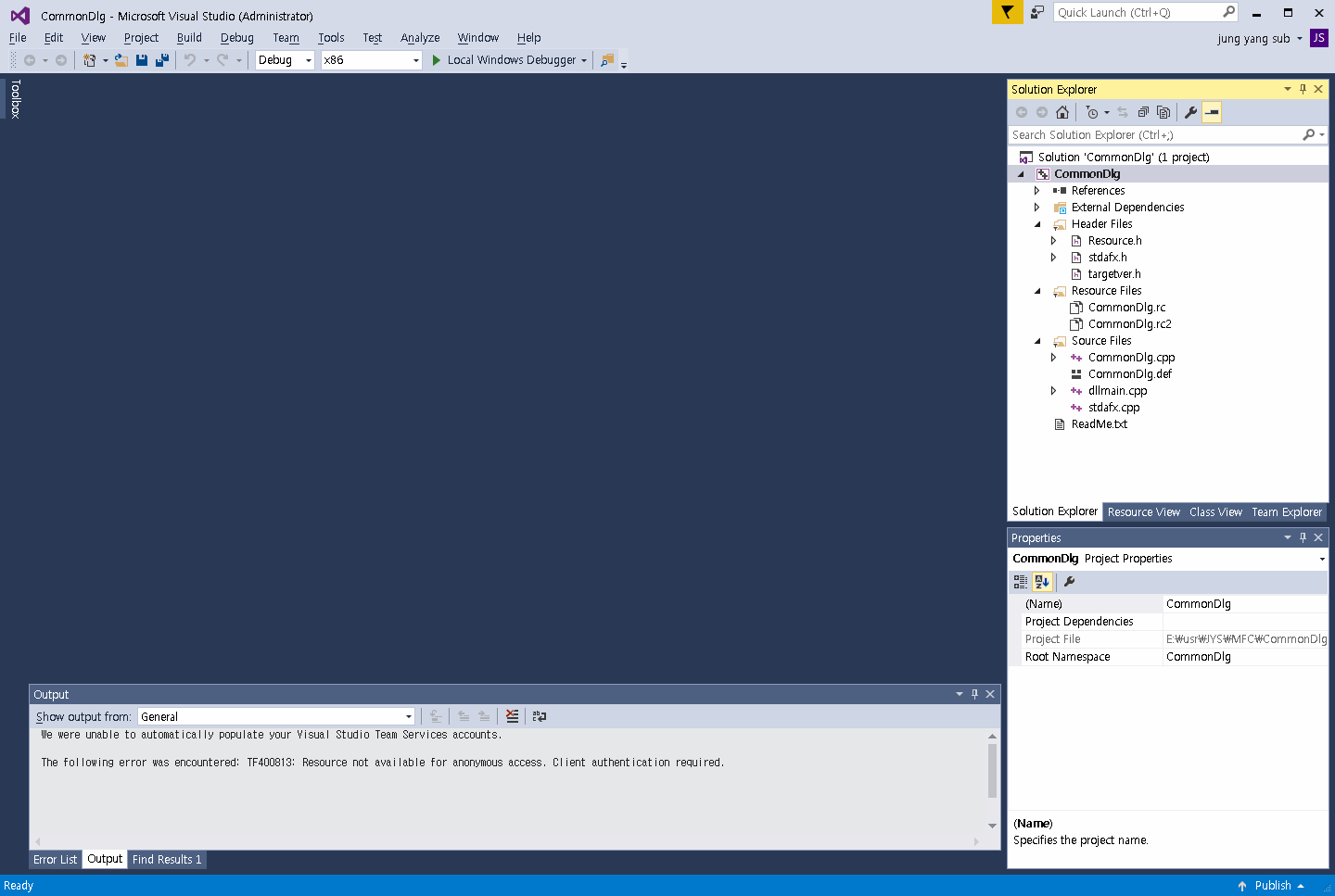Viewport: 1335px width, 896px height.
Task: Click the jung yang sub account name
Action: pyautogui.click(x=1253, y=39)
